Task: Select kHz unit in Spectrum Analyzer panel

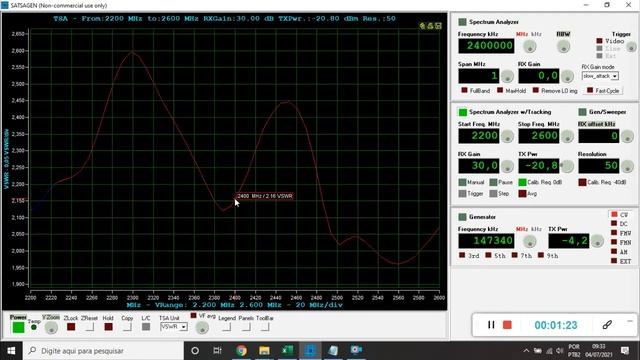Action: click(536, 34)
